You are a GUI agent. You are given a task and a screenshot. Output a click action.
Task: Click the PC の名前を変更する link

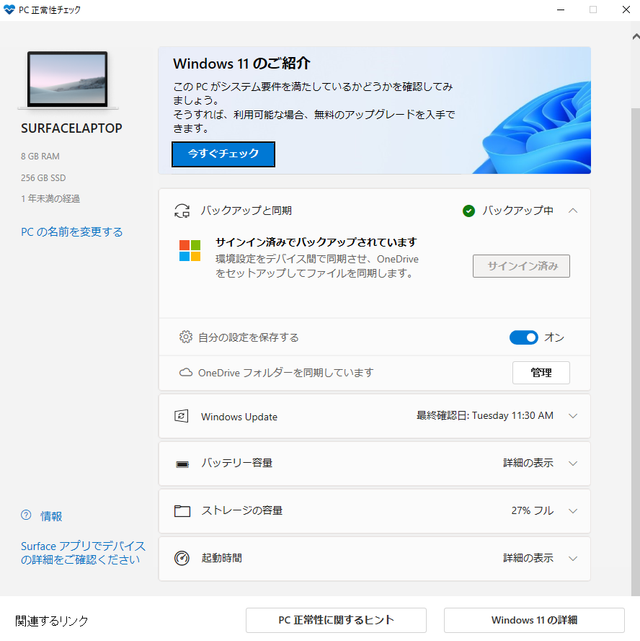[x=72, y=232]
